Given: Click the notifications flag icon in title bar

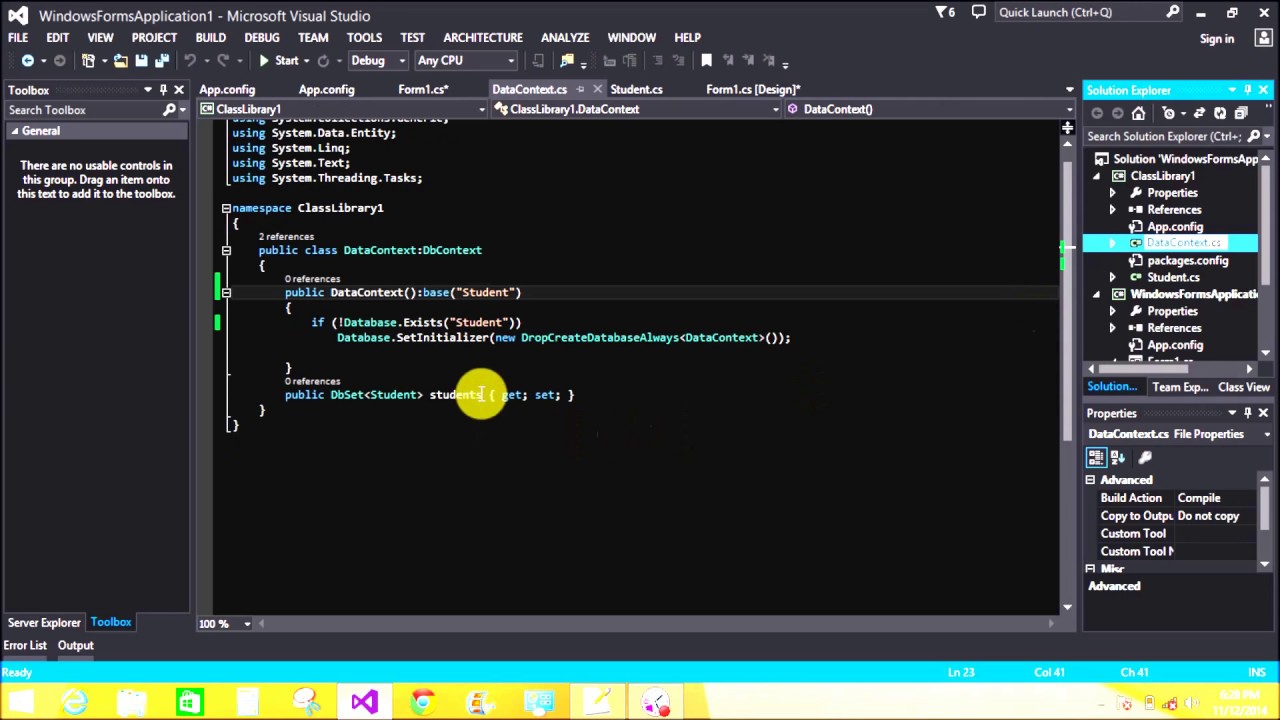Looking at the screenshot, I should click(943, 12).
